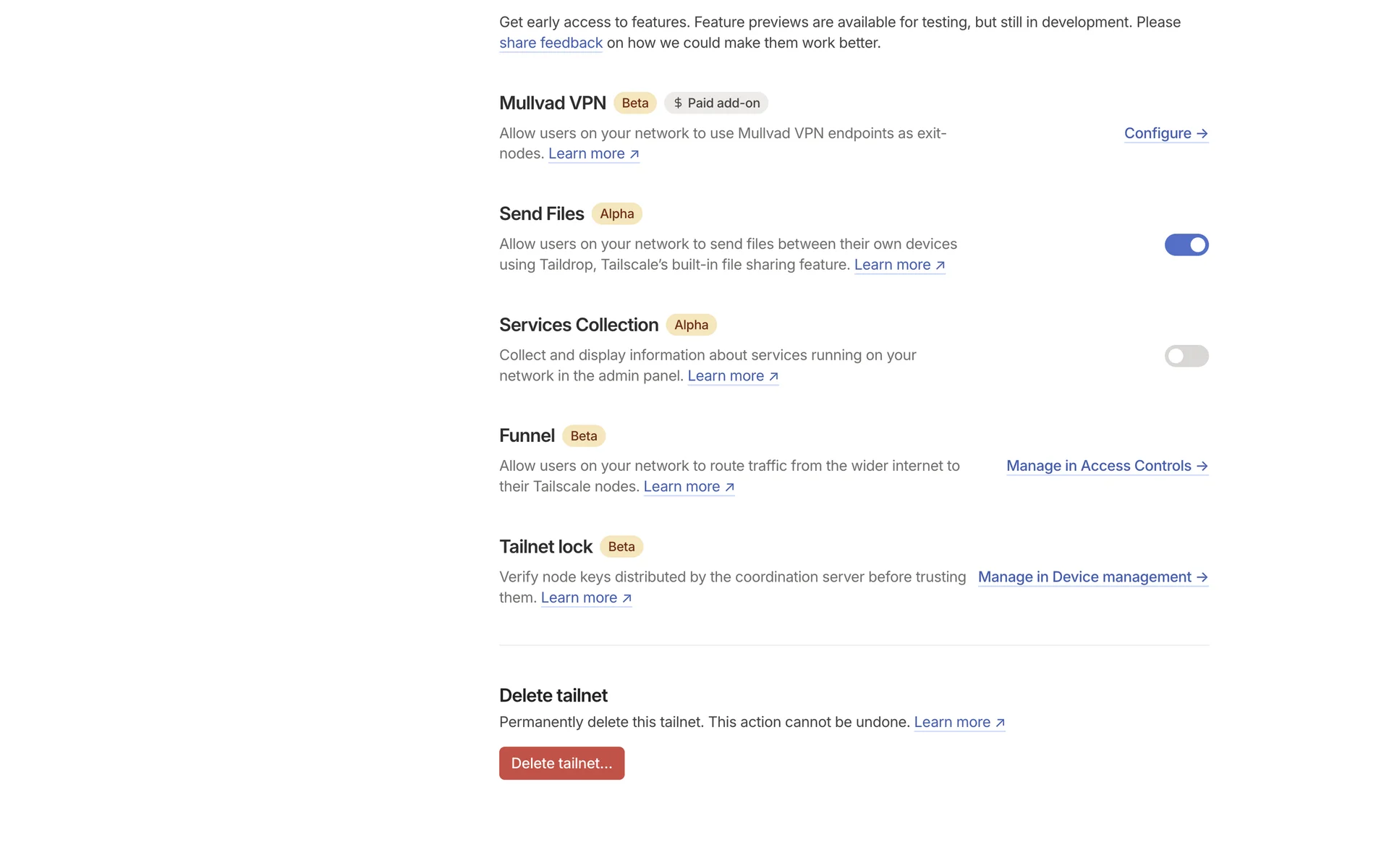The width and height of the screenshot is (1389, 868).
Task: Open Learn more under Funnel
Action: (x=689, y=487)
